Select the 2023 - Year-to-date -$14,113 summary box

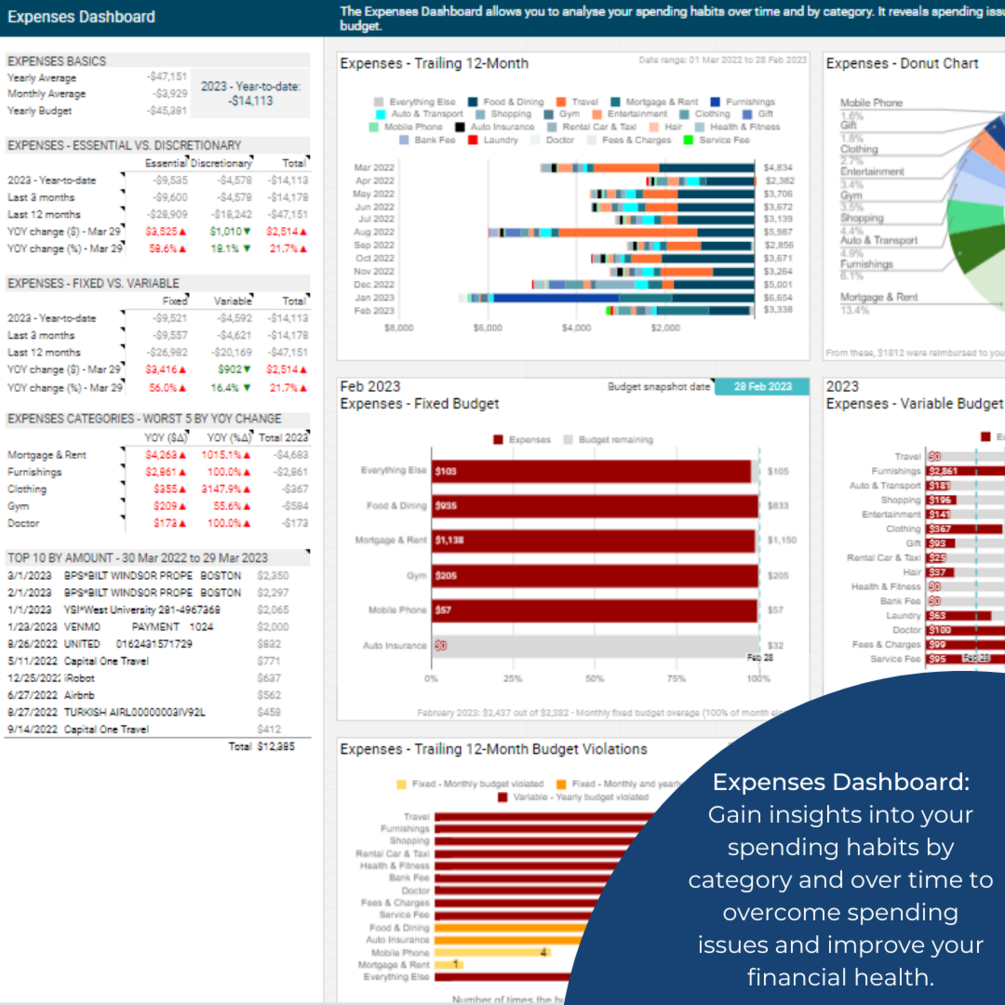pos(251,94)
